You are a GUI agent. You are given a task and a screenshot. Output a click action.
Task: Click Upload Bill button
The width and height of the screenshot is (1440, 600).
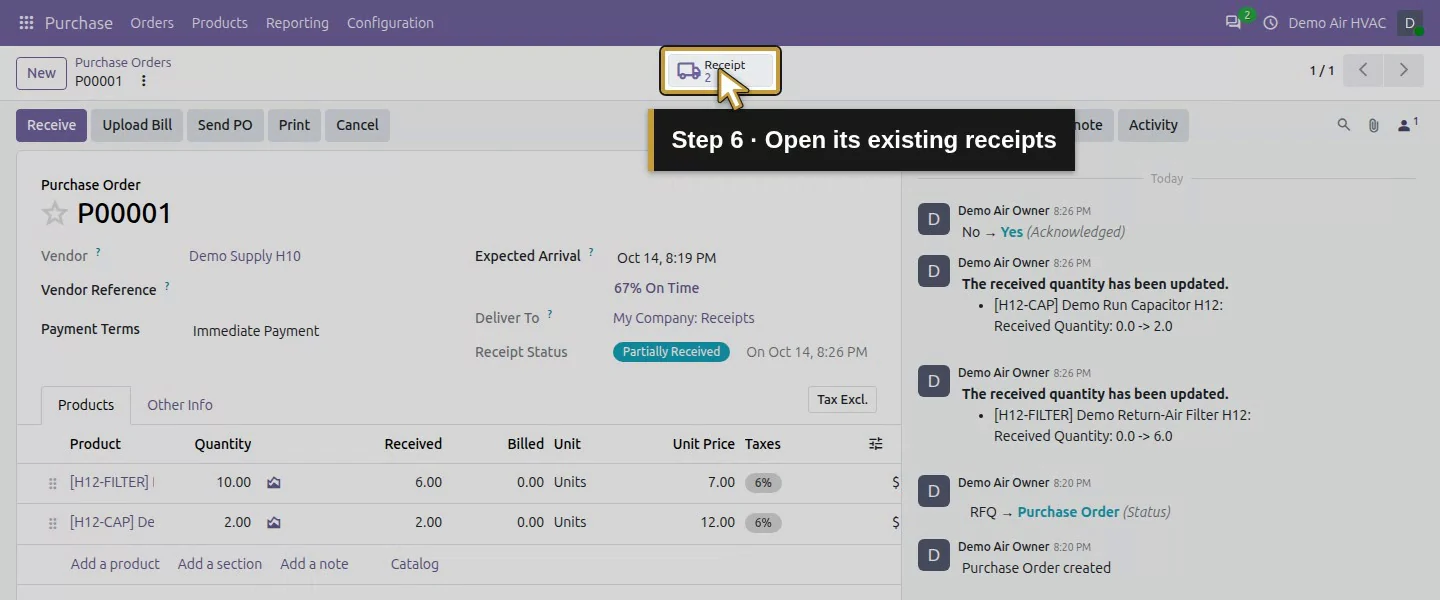(137, 125)
